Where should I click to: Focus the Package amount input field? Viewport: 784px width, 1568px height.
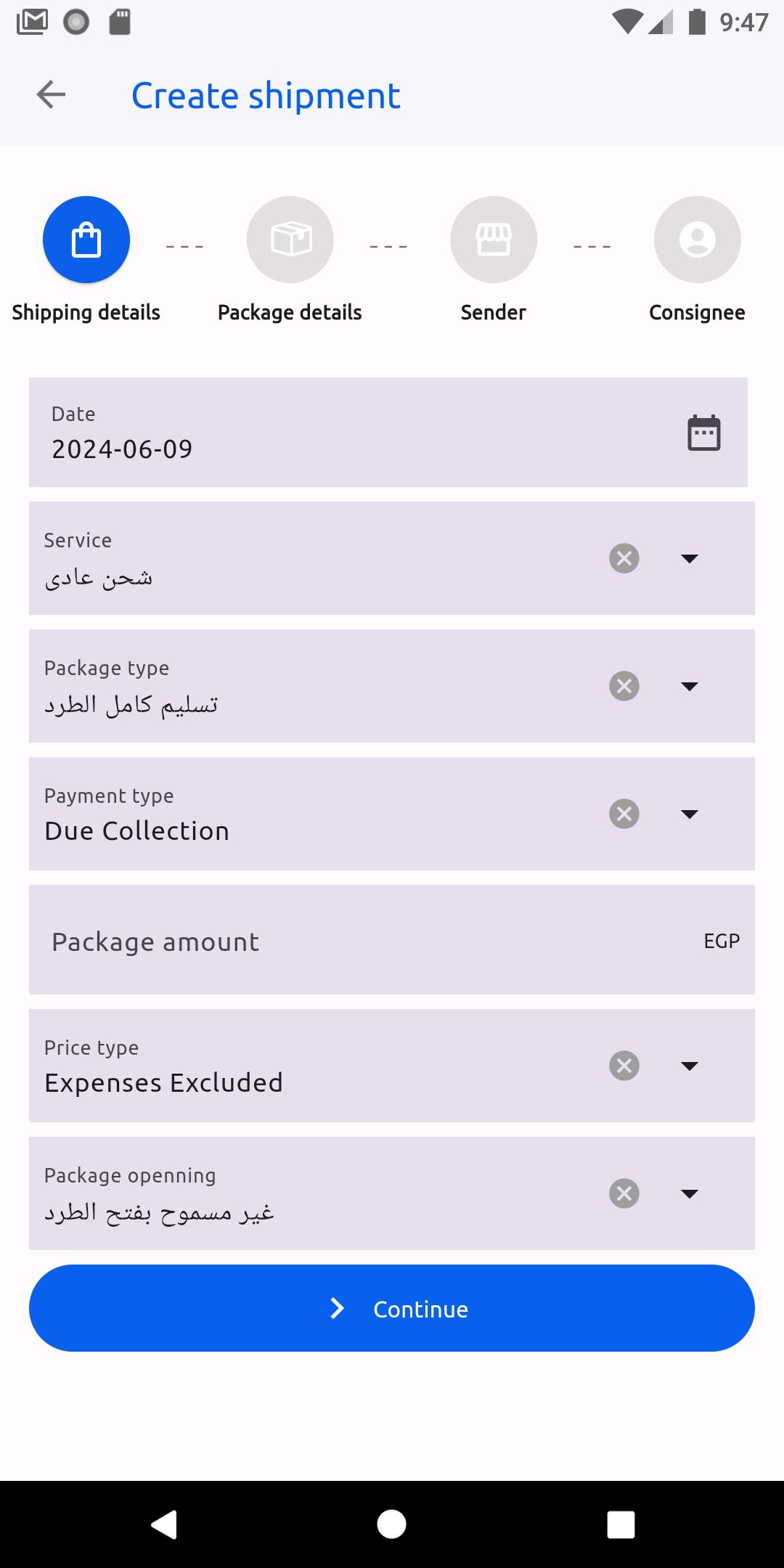tap(392, 940)
